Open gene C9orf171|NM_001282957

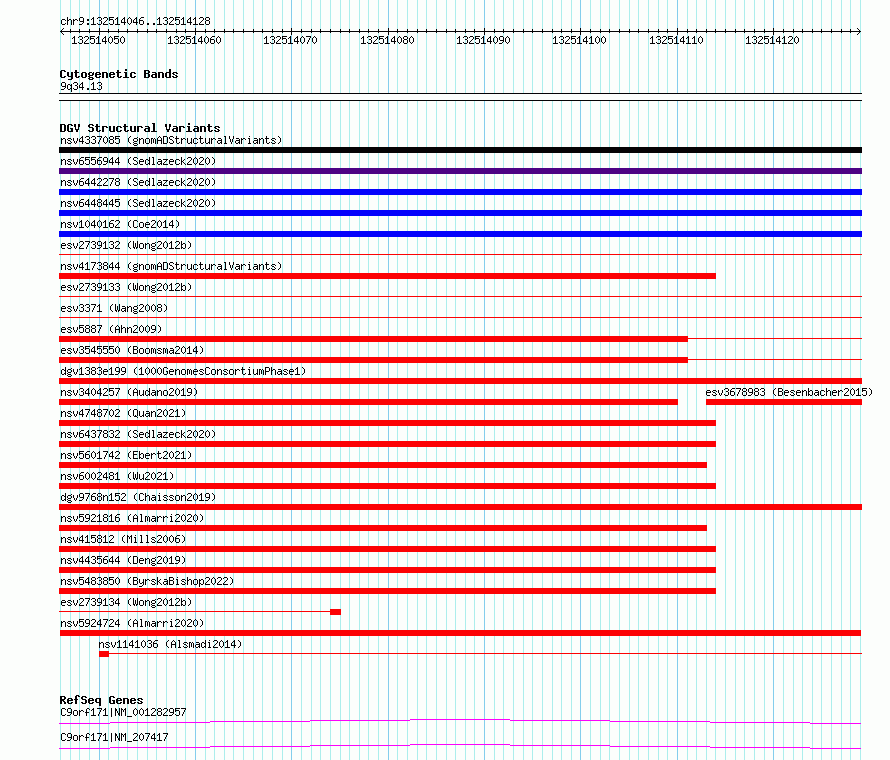pyautogui.click(x=123, y=712)
